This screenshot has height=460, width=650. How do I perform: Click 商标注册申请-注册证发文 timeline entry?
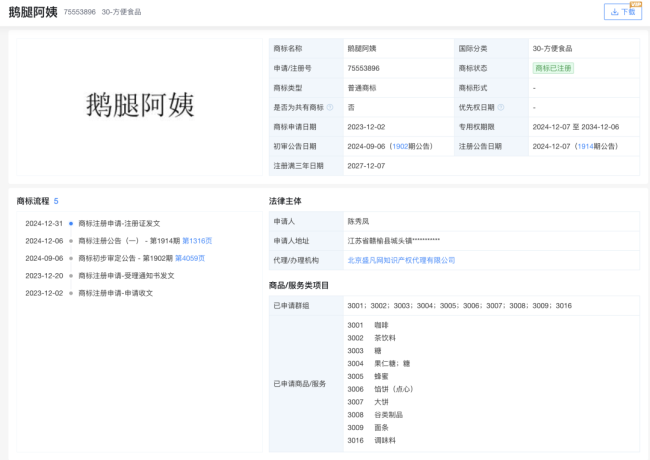[x=119, y=223]
